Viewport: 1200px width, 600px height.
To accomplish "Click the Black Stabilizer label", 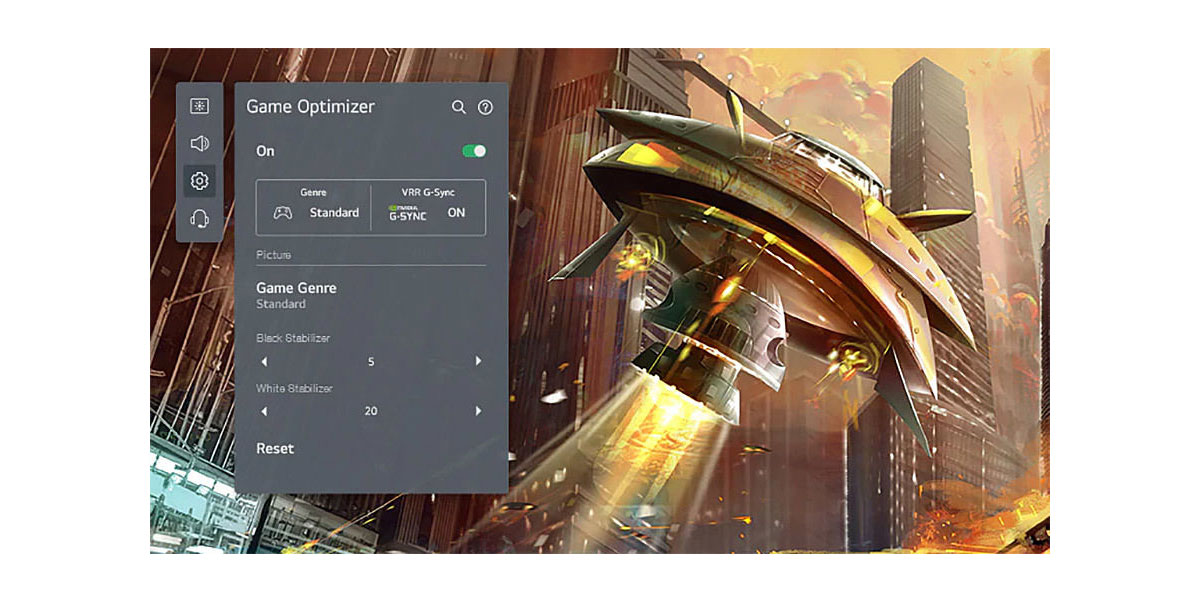I will click(x=293, y=338).
